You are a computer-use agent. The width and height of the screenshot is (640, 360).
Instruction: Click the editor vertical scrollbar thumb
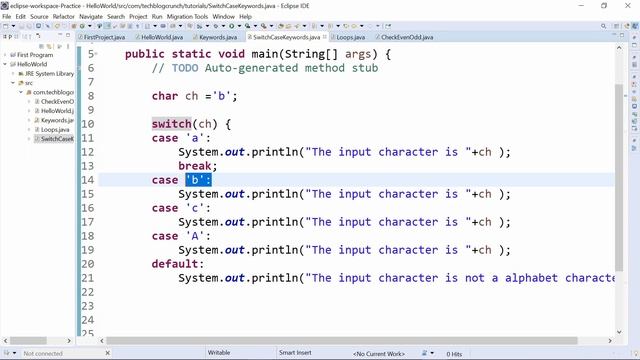(x=619, y=178)
